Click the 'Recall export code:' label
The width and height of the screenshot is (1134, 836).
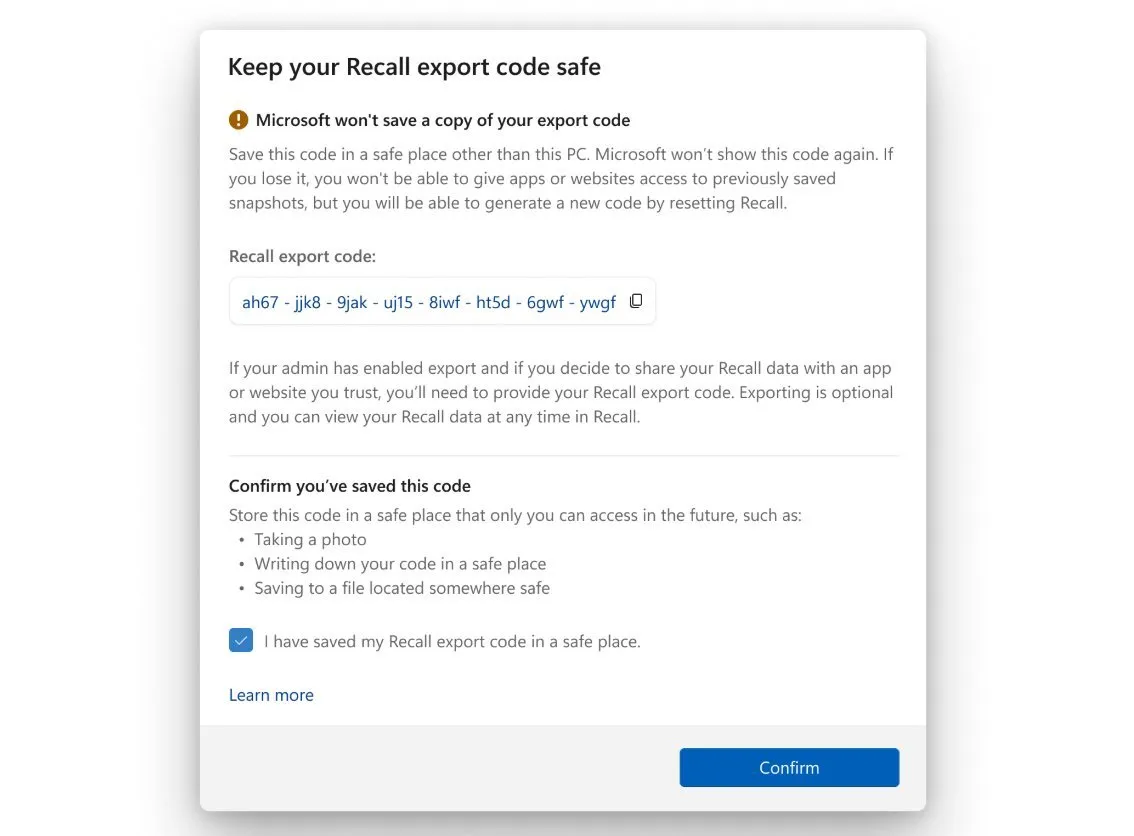tap(301, 256)
